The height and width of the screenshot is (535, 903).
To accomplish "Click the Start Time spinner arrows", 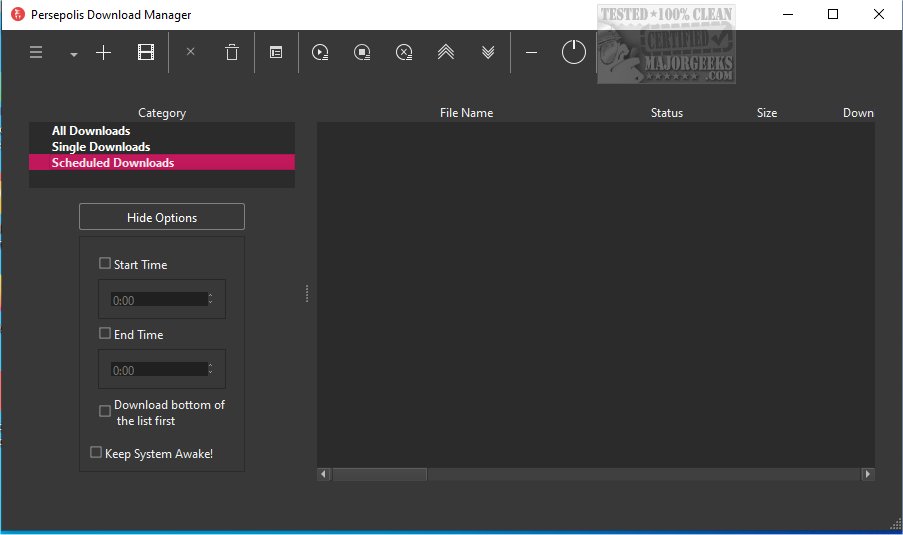I will tap(209, 299).
